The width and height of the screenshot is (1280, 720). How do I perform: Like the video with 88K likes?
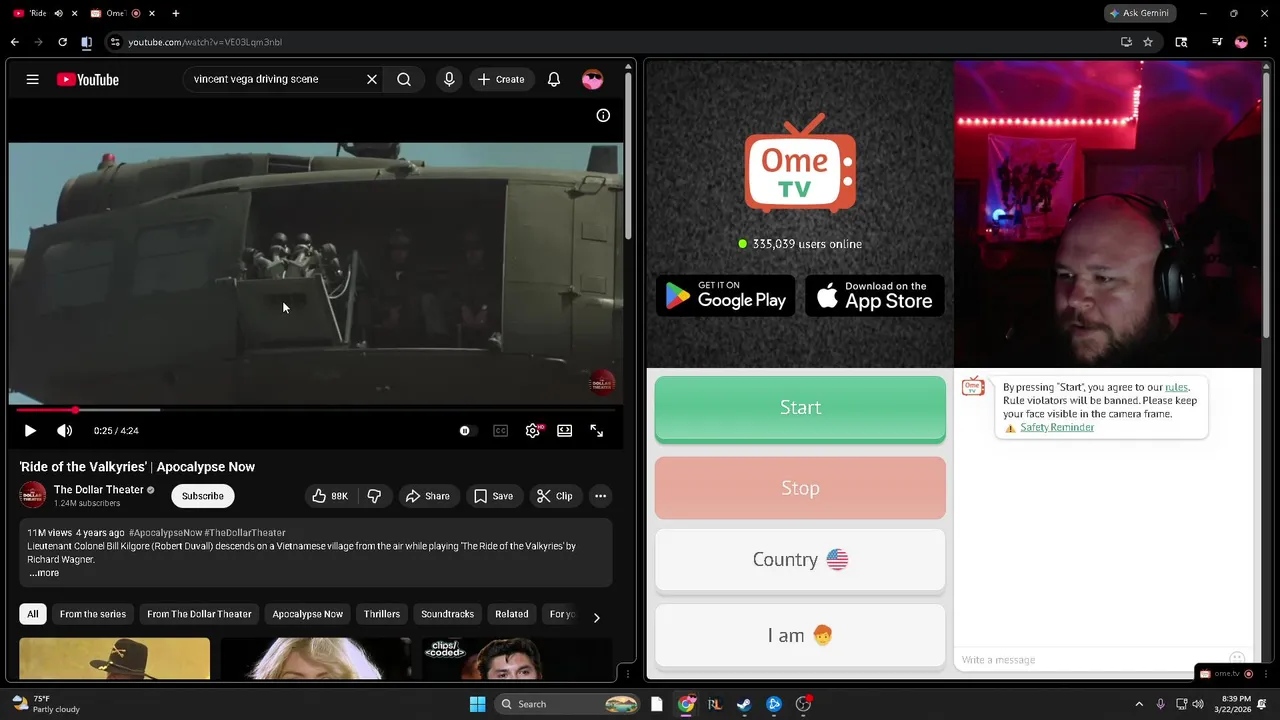pos(330,496)
